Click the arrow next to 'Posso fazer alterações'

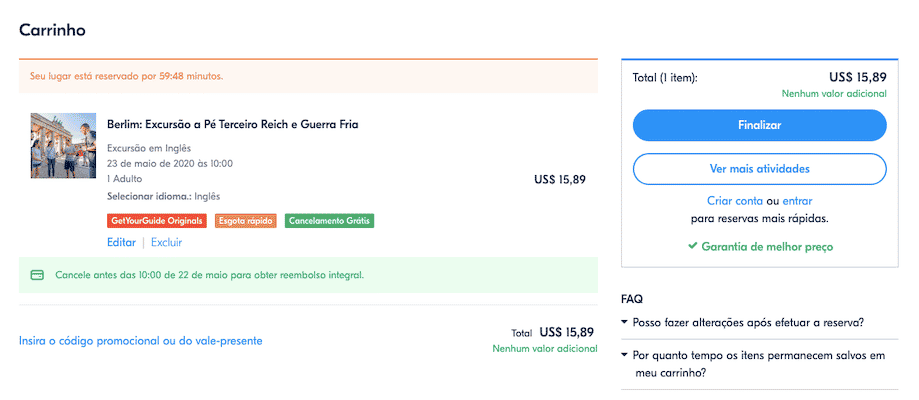tap(625, 323)
